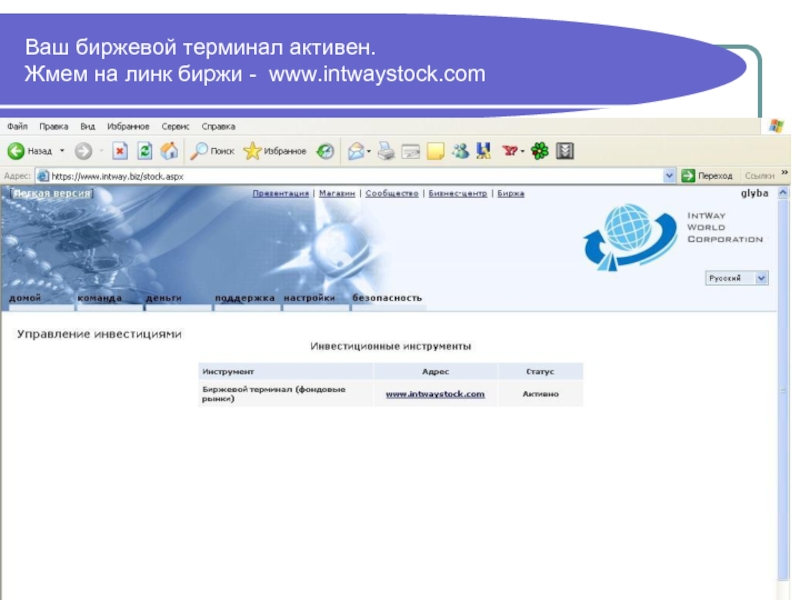Open the Вид menu

(x=88, y=126)
